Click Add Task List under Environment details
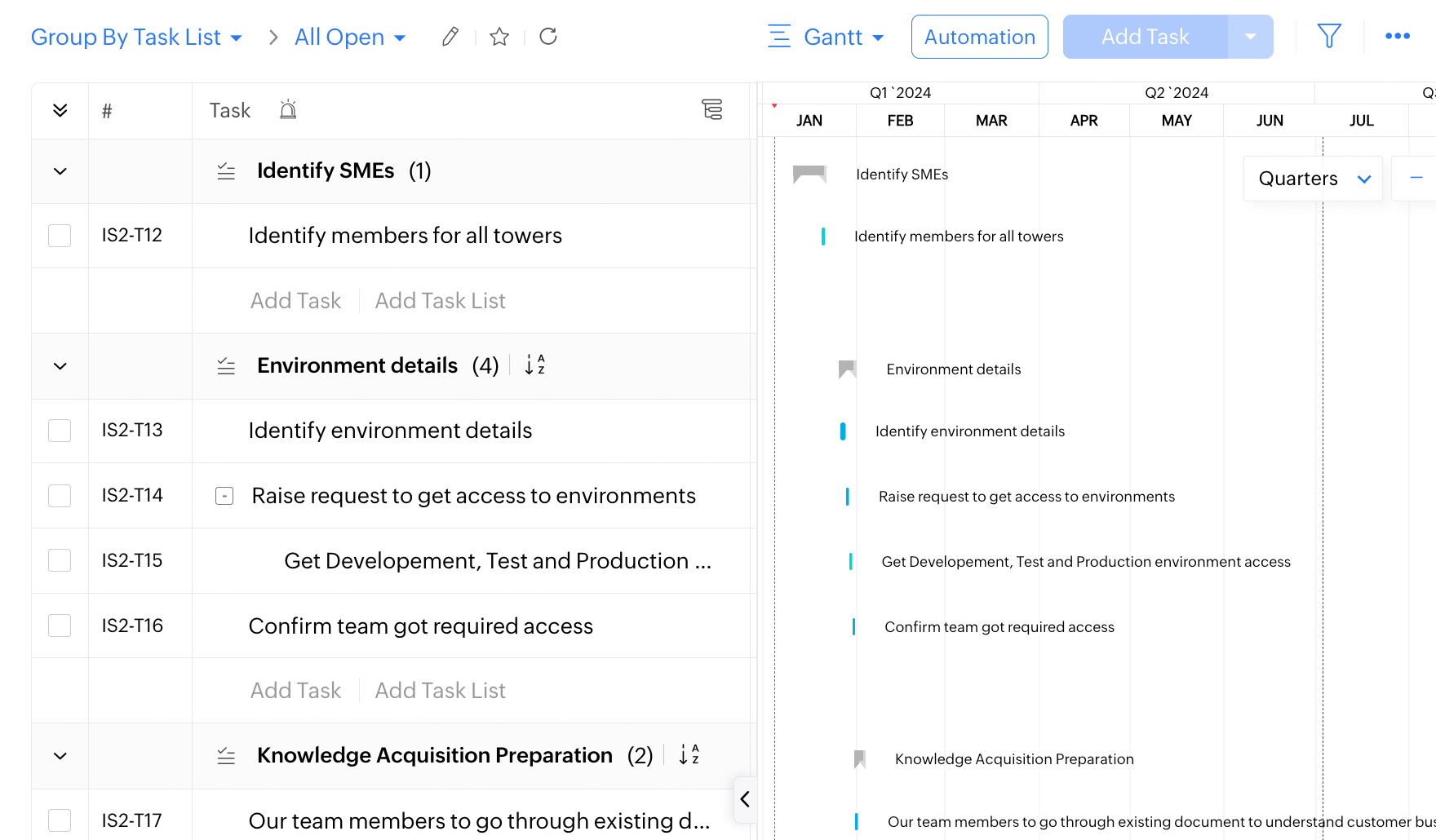1436x840 pixels. click(x=440, y=691)
